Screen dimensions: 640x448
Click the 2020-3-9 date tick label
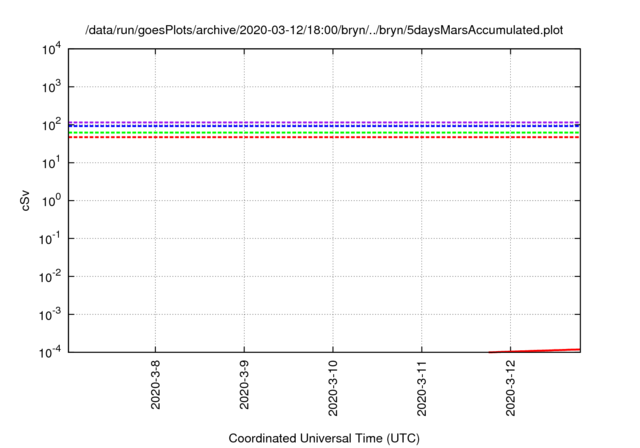click(244, 385)
